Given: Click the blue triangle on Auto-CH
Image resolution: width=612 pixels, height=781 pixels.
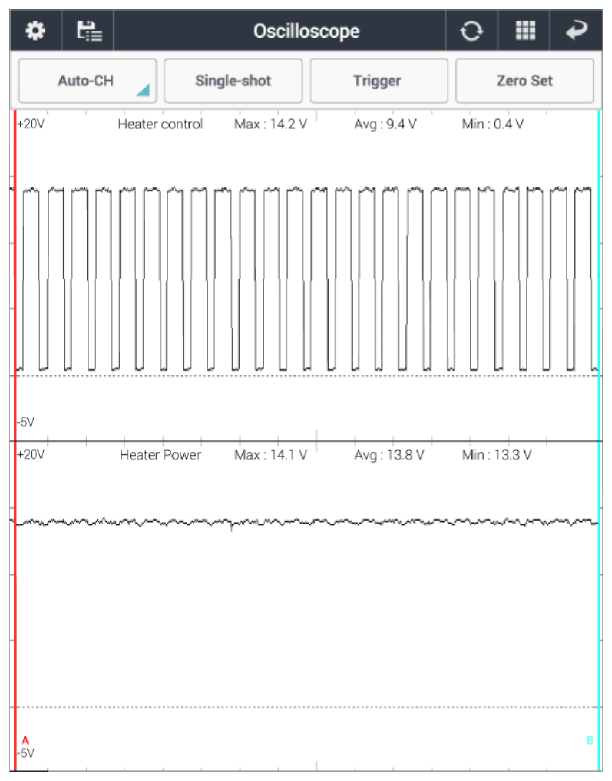Looking at the screenshot, I should click(x=142, y=92).
